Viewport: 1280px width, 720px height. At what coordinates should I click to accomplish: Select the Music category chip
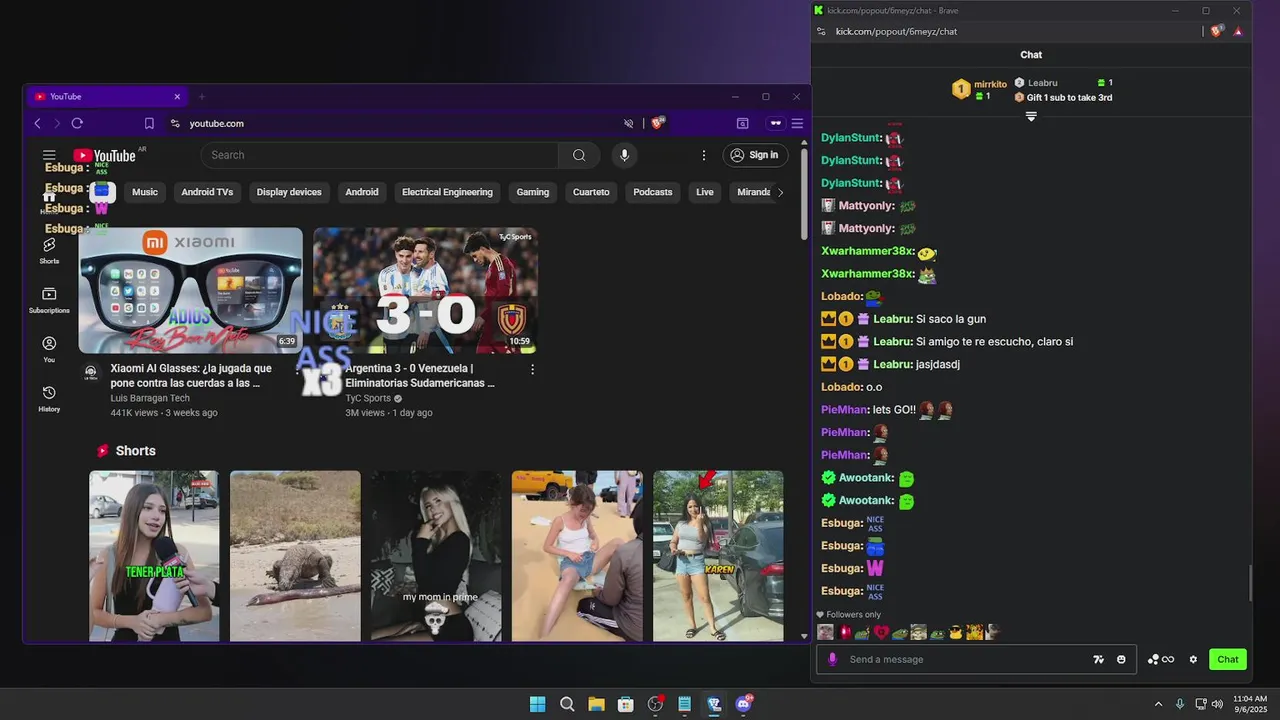pyautogui.click(x=145, y=192)
